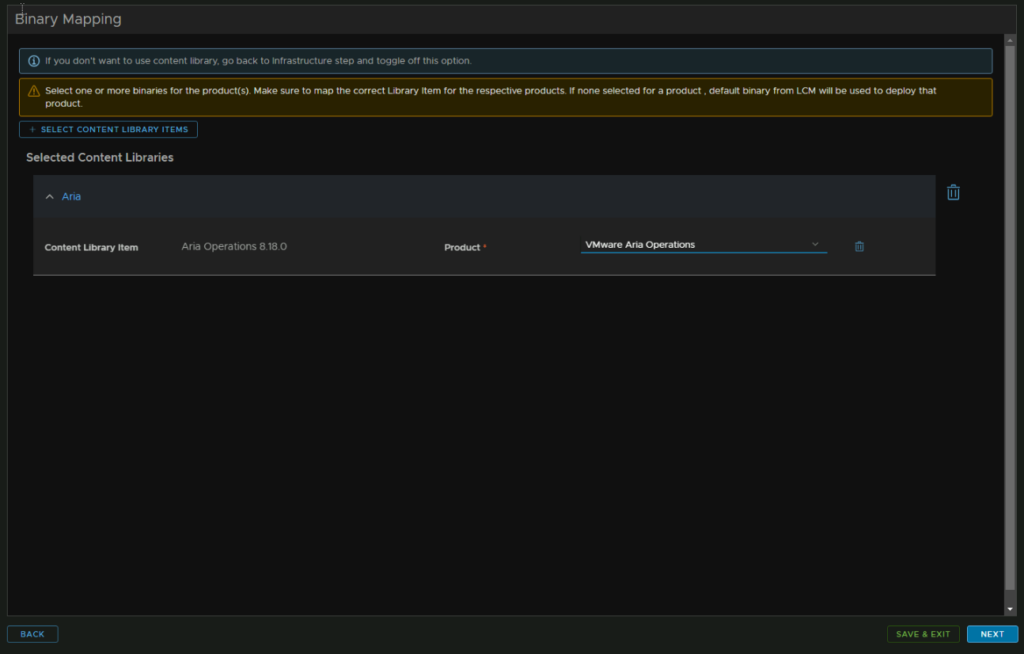Collapse the Aria library section
The width and height of the screenshot is (1024, 654).
[50, 196]
